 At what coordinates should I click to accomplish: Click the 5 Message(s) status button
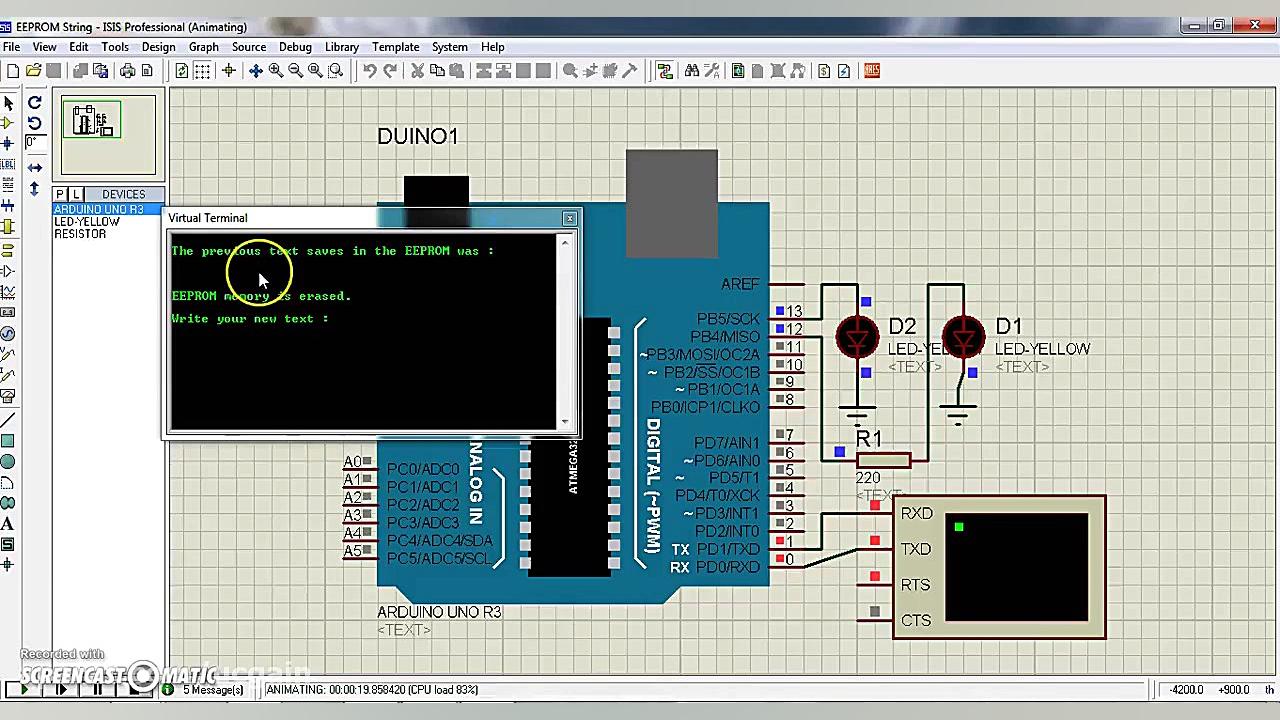(x=210, y=690)
